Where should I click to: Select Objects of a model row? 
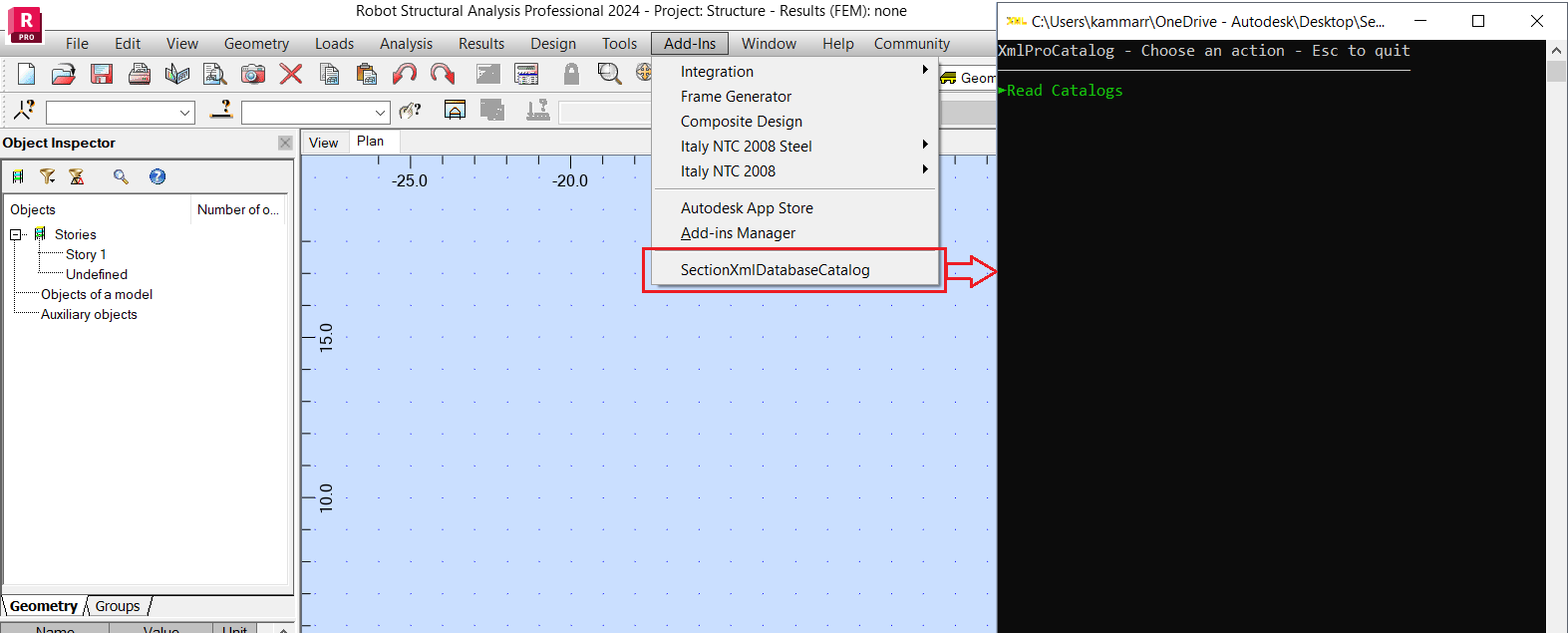coord(97,294)
